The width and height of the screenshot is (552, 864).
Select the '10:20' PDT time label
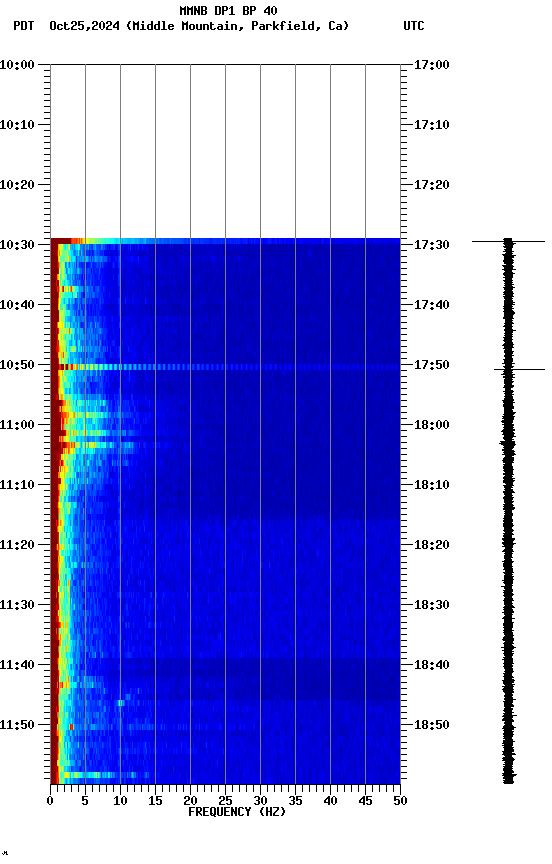tap(17, 185)
